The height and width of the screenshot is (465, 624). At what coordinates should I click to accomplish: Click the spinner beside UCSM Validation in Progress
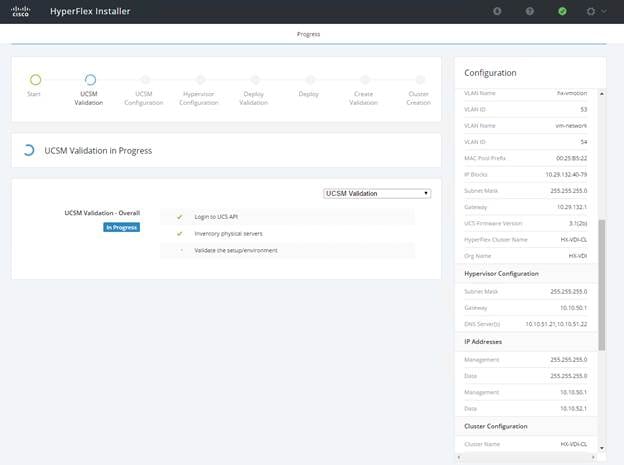coord(29,150)
